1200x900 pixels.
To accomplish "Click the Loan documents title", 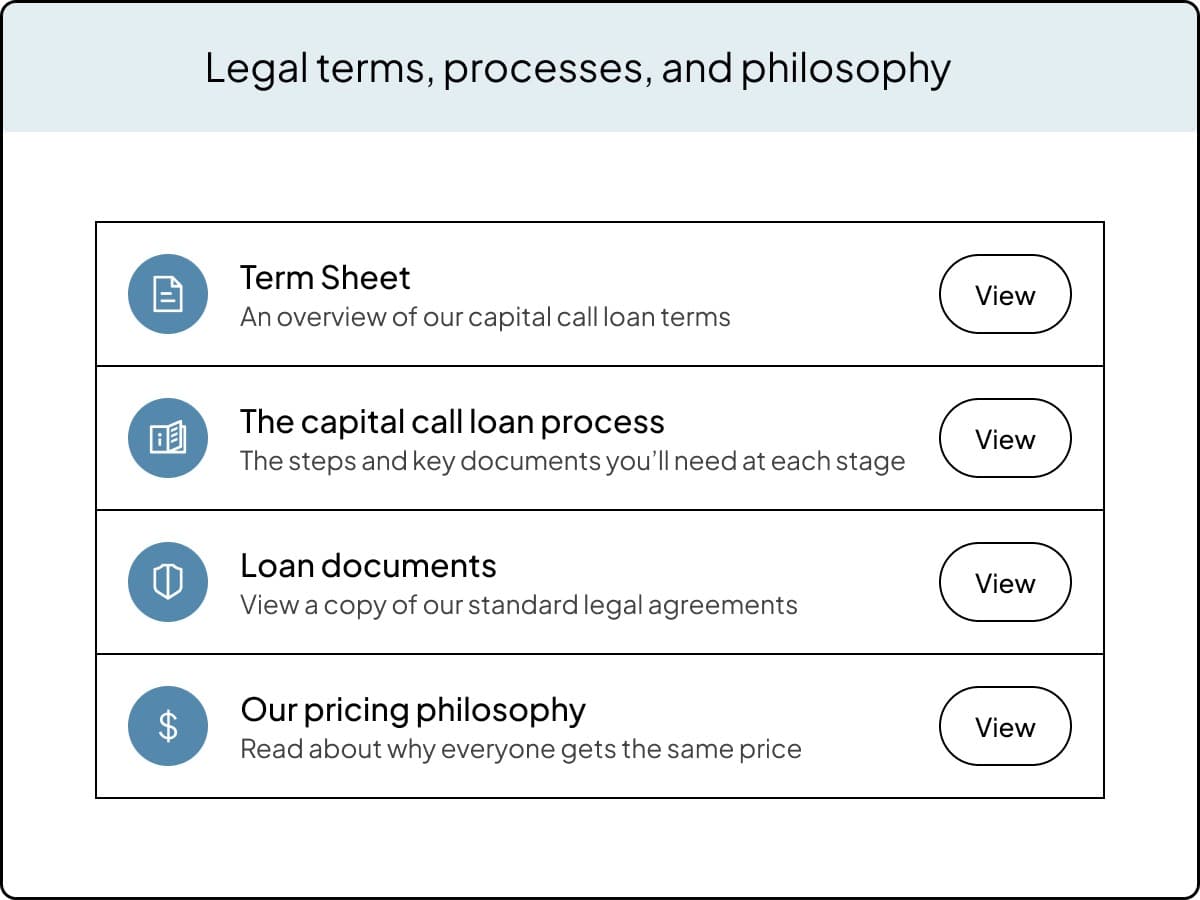I will [x=368, y=565].
